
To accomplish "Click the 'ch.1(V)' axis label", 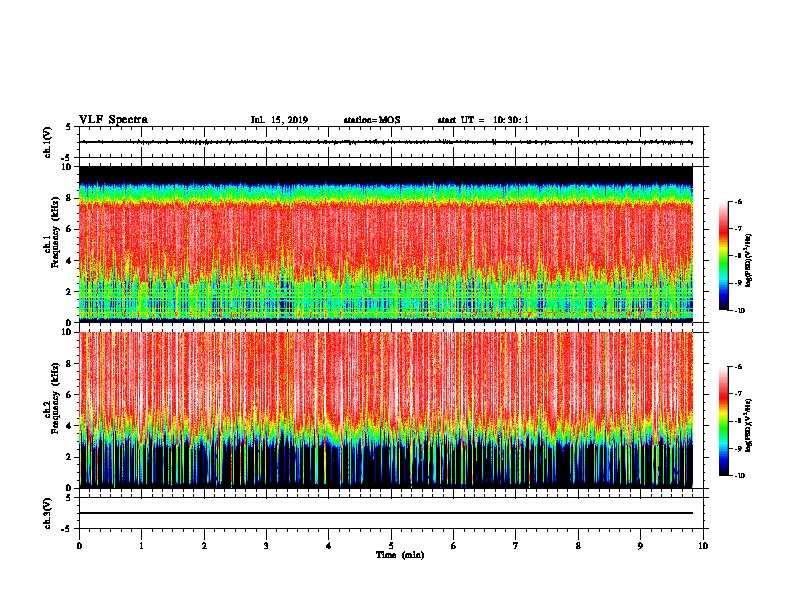I will pos(48,142).
